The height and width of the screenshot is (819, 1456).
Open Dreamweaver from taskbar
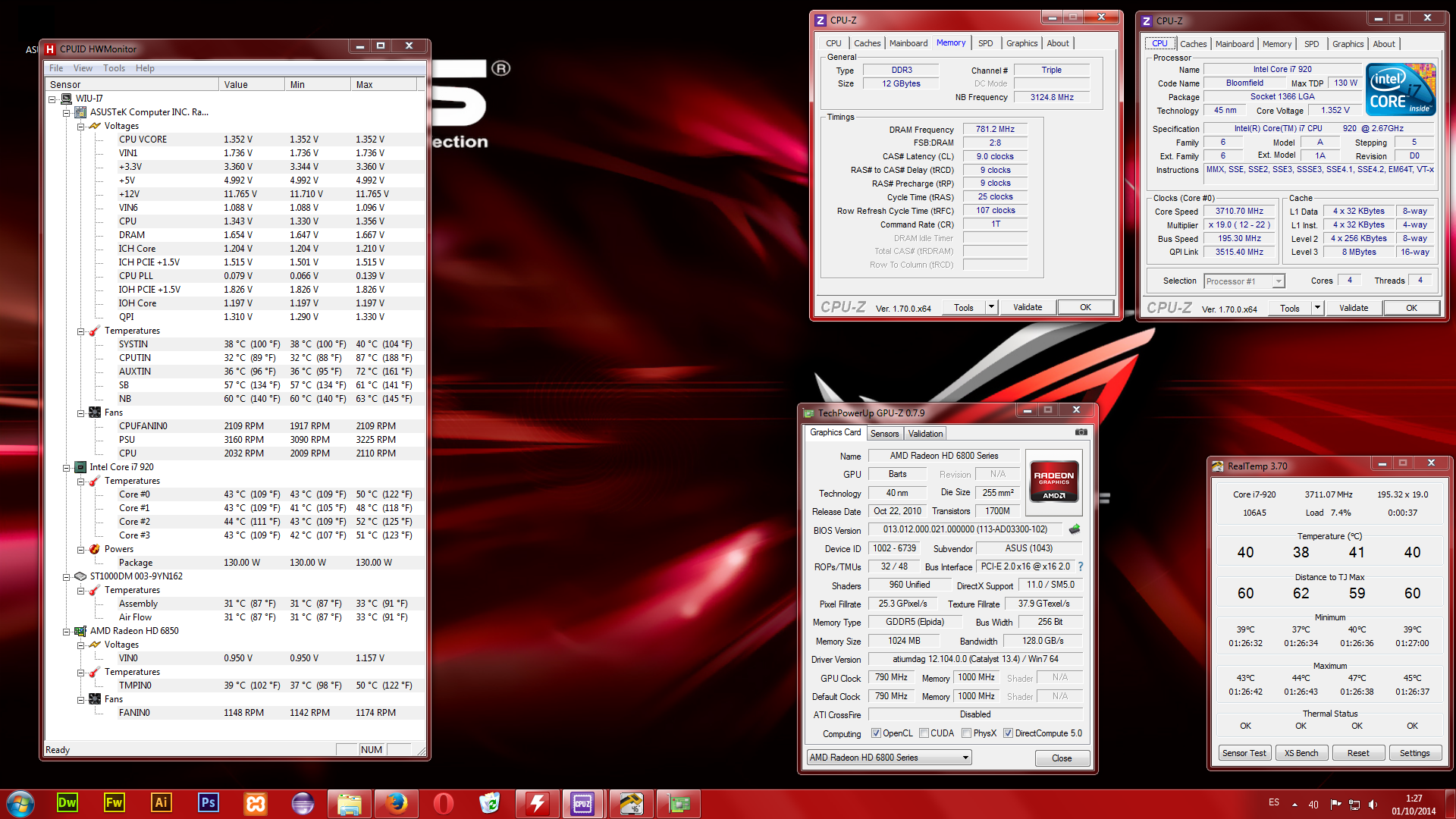tap(67, 803)
